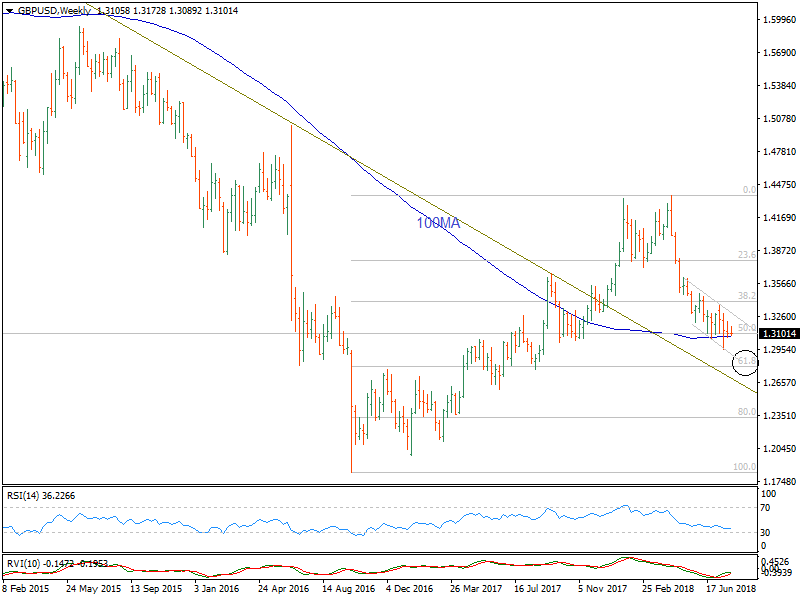Screen dimensions: 800x600
Task: Click the 50.0 Fibonacci level label
Action: (x=747, y=328)
